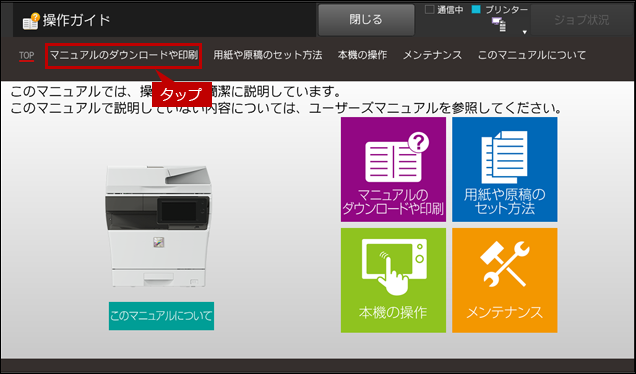Toggle the プリンター indicator box
This screenshot has height=374, width=636.
476,9
